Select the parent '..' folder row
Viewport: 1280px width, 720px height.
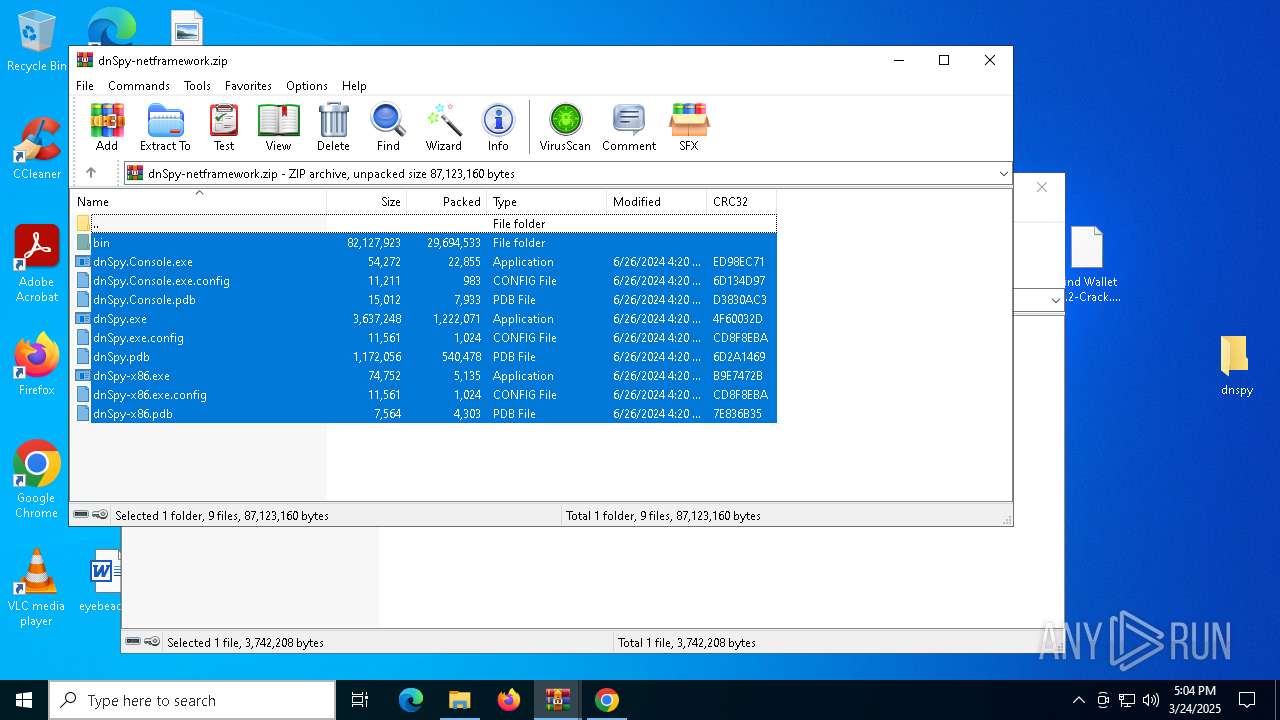point(424,224)
